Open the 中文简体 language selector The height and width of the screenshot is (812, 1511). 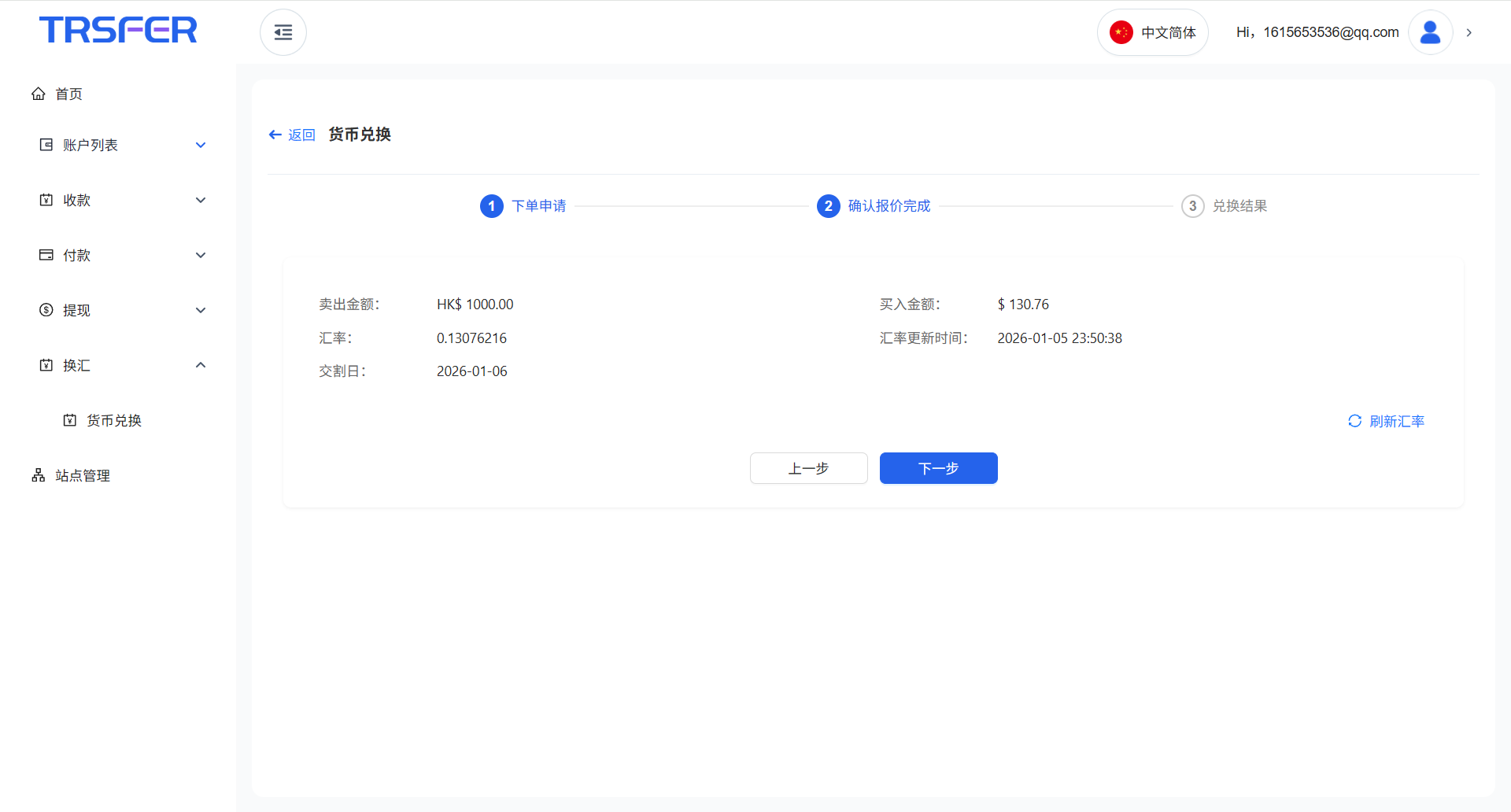click(1168, 32)
